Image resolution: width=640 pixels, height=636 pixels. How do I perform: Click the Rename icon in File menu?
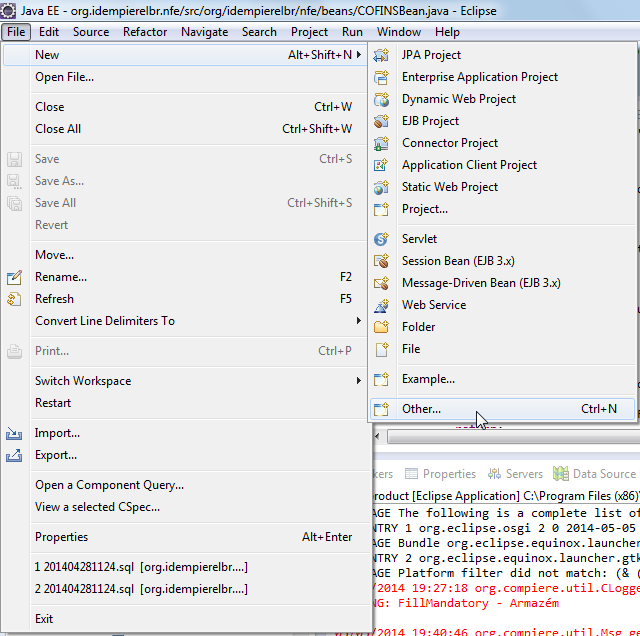14,277
